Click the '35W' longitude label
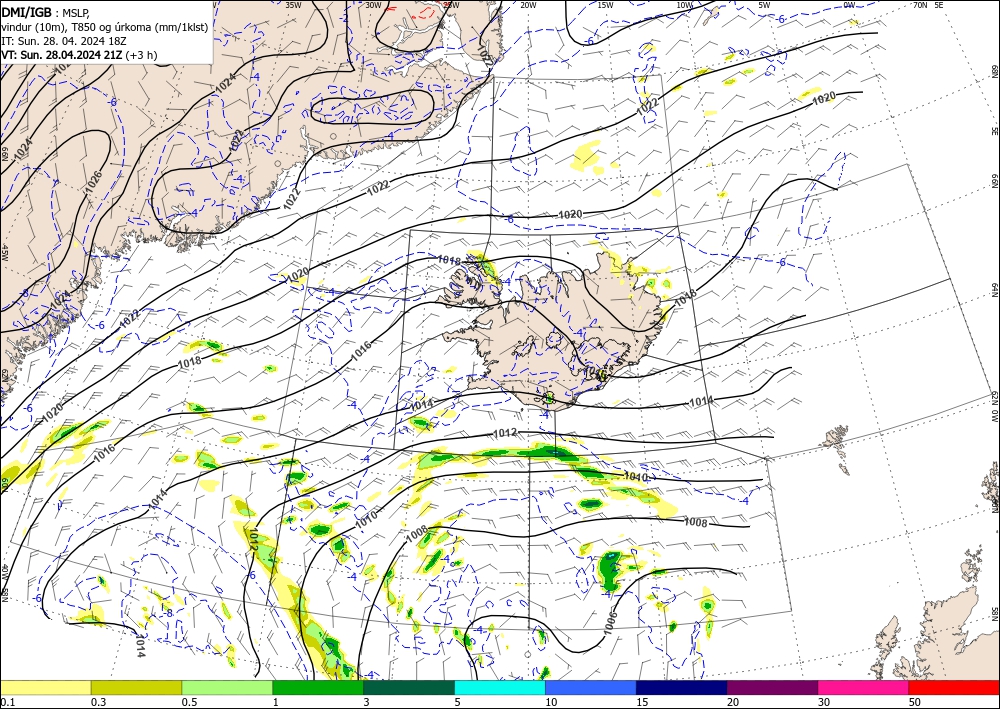 click(x=293, y=5)
